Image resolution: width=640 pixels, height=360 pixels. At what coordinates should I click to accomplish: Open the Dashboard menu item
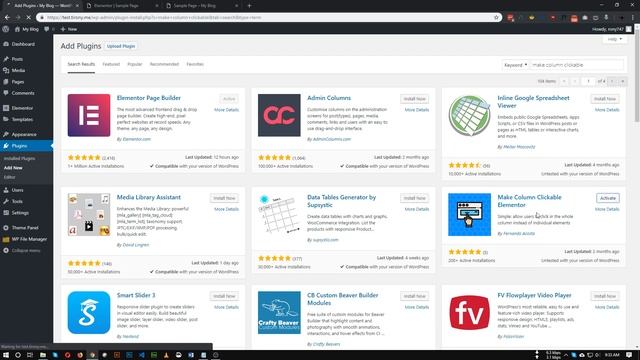pyautogui.click(x=23, y=44)
